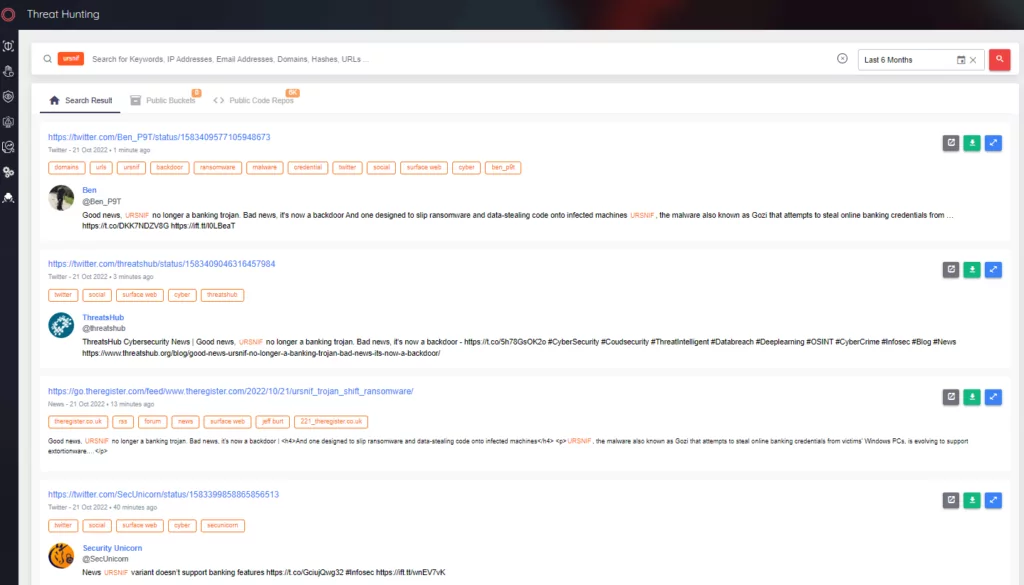The height and width of the screenshot is (585, 1024).
Task: Clear the search field with the X circle icon
Action: (x=842, y=59)
